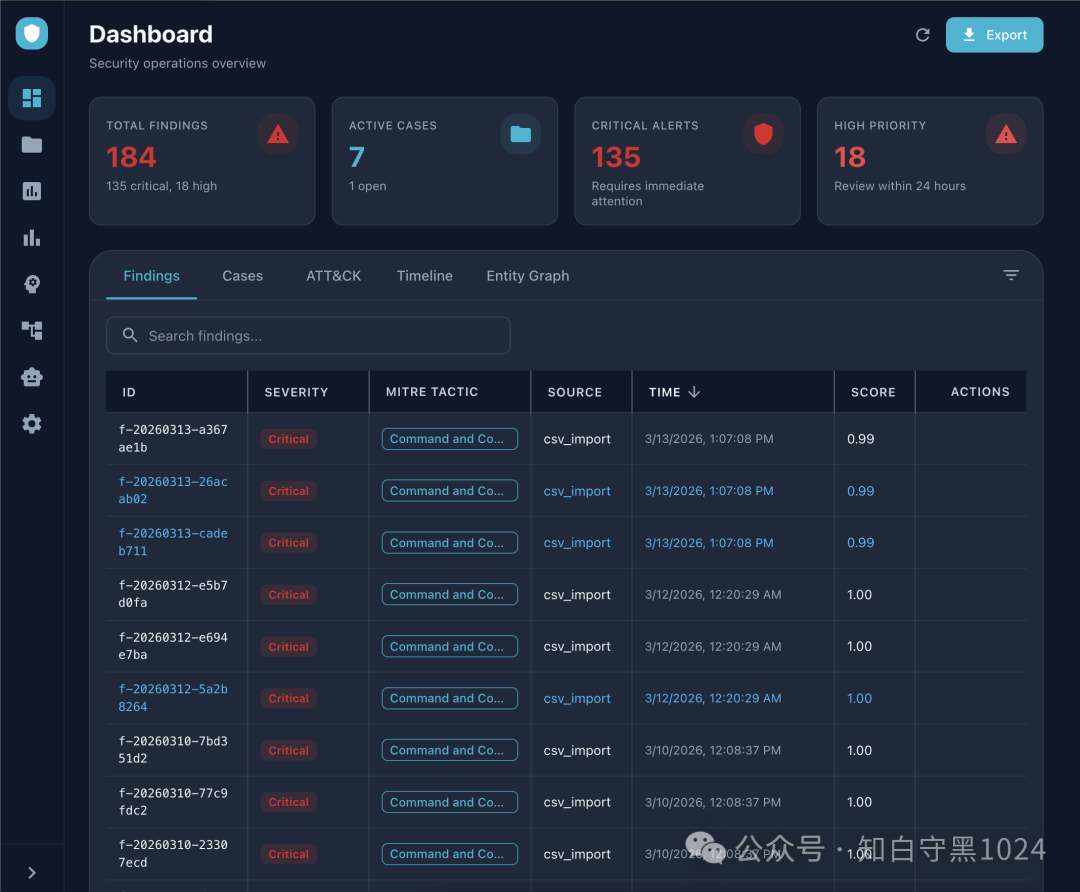Click the Total Findings count 184

132,157
